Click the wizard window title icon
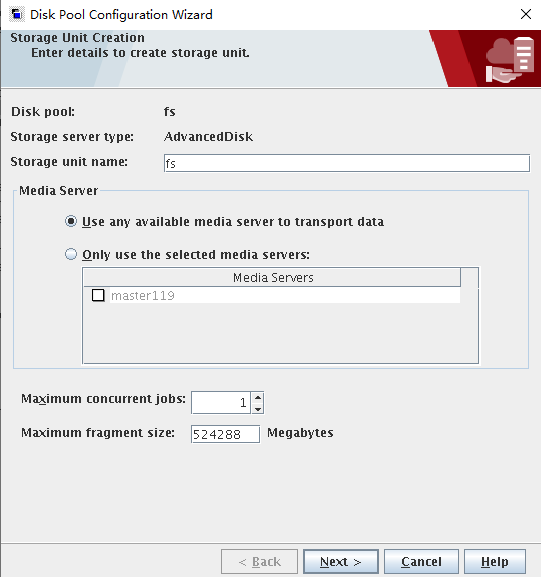The image size is (541, 577). point(16,14)
